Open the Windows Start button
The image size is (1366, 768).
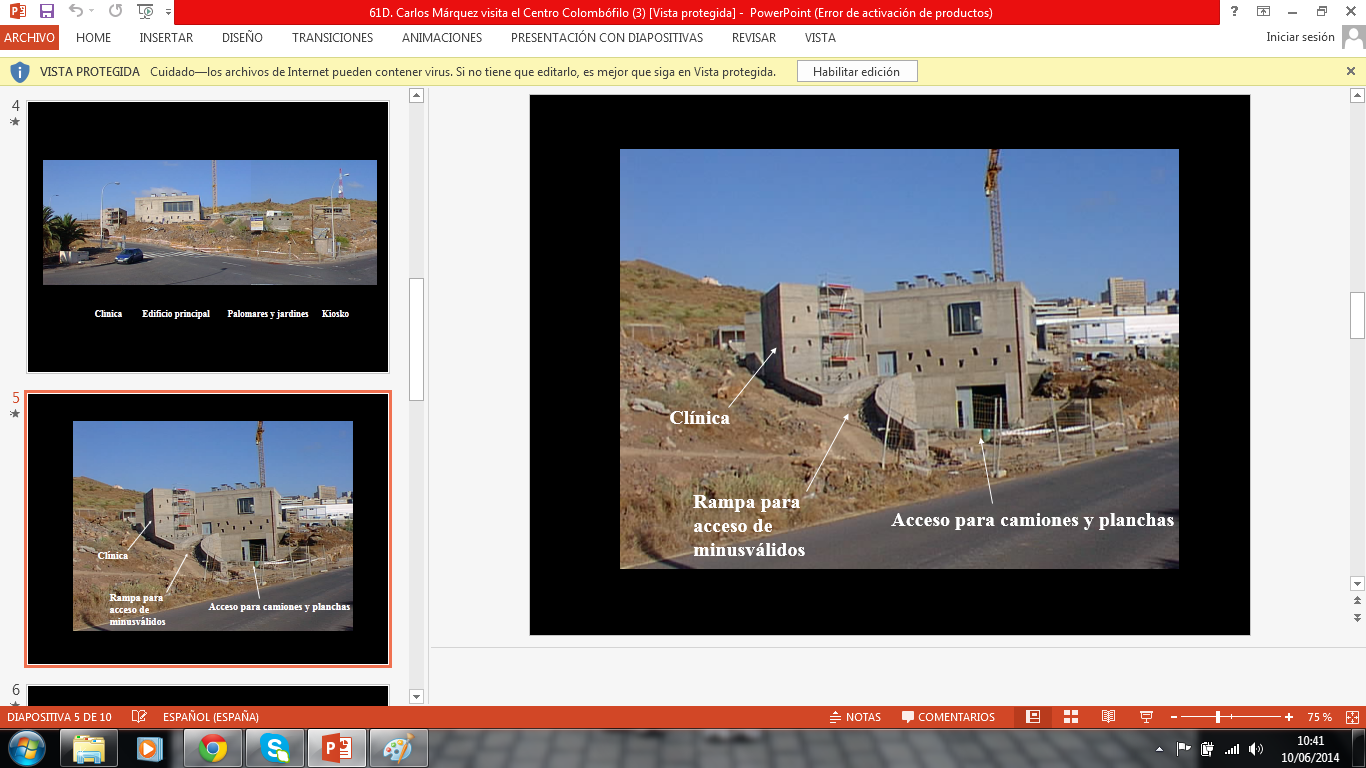click(26, 748)
